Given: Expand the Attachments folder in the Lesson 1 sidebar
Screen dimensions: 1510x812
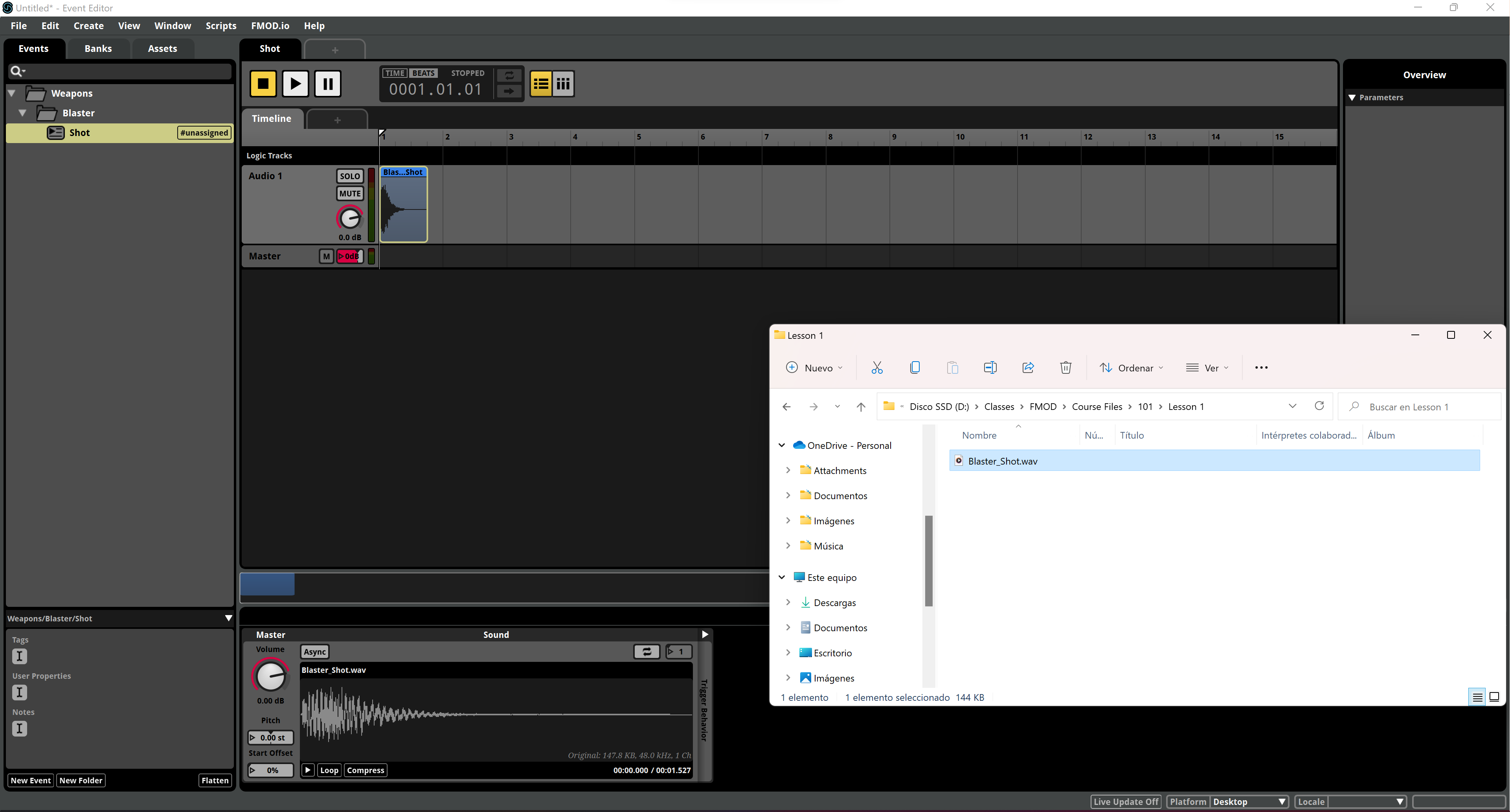Looking at the screenshot, I should [x=788, y=470].
